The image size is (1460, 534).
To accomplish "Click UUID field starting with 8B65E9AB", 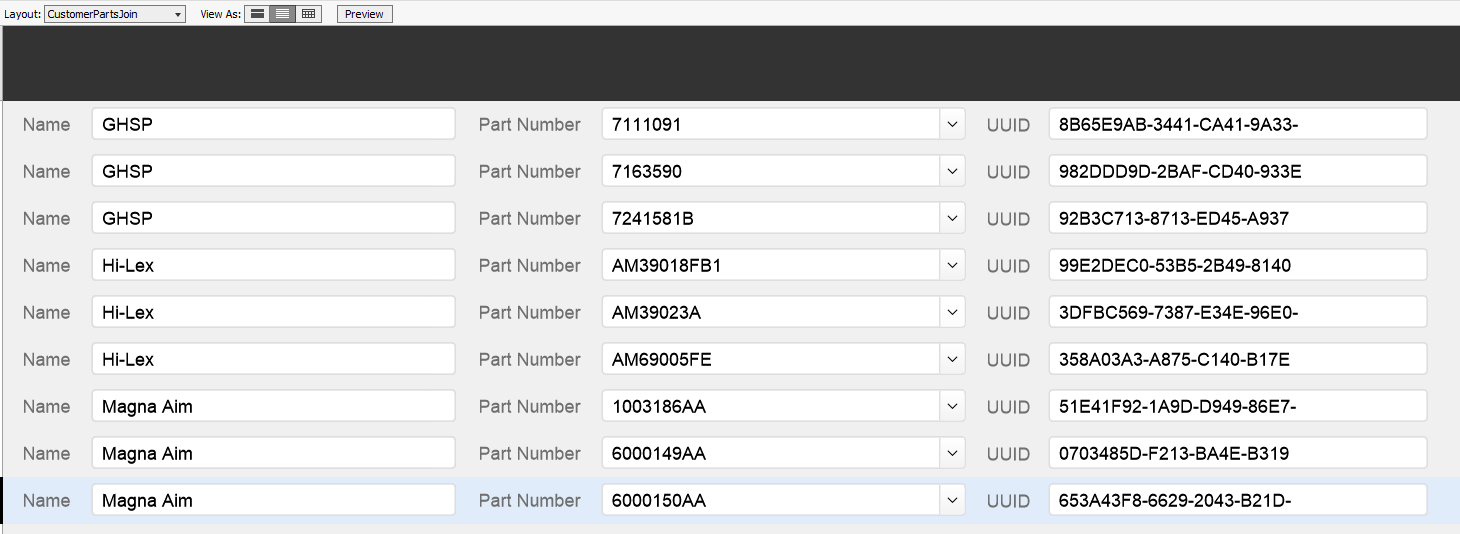I will pyautogui.click(x=1238, y=124).
